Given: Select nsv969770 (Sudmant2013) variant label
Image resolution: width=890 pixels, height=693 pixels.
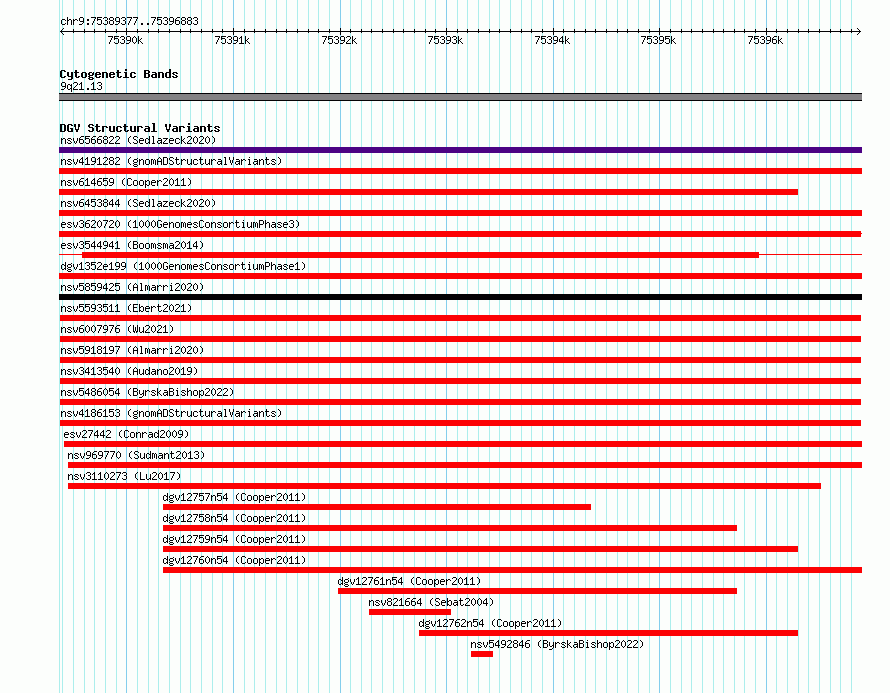Looking at the screenshot, I should click(x=136, y=455).
